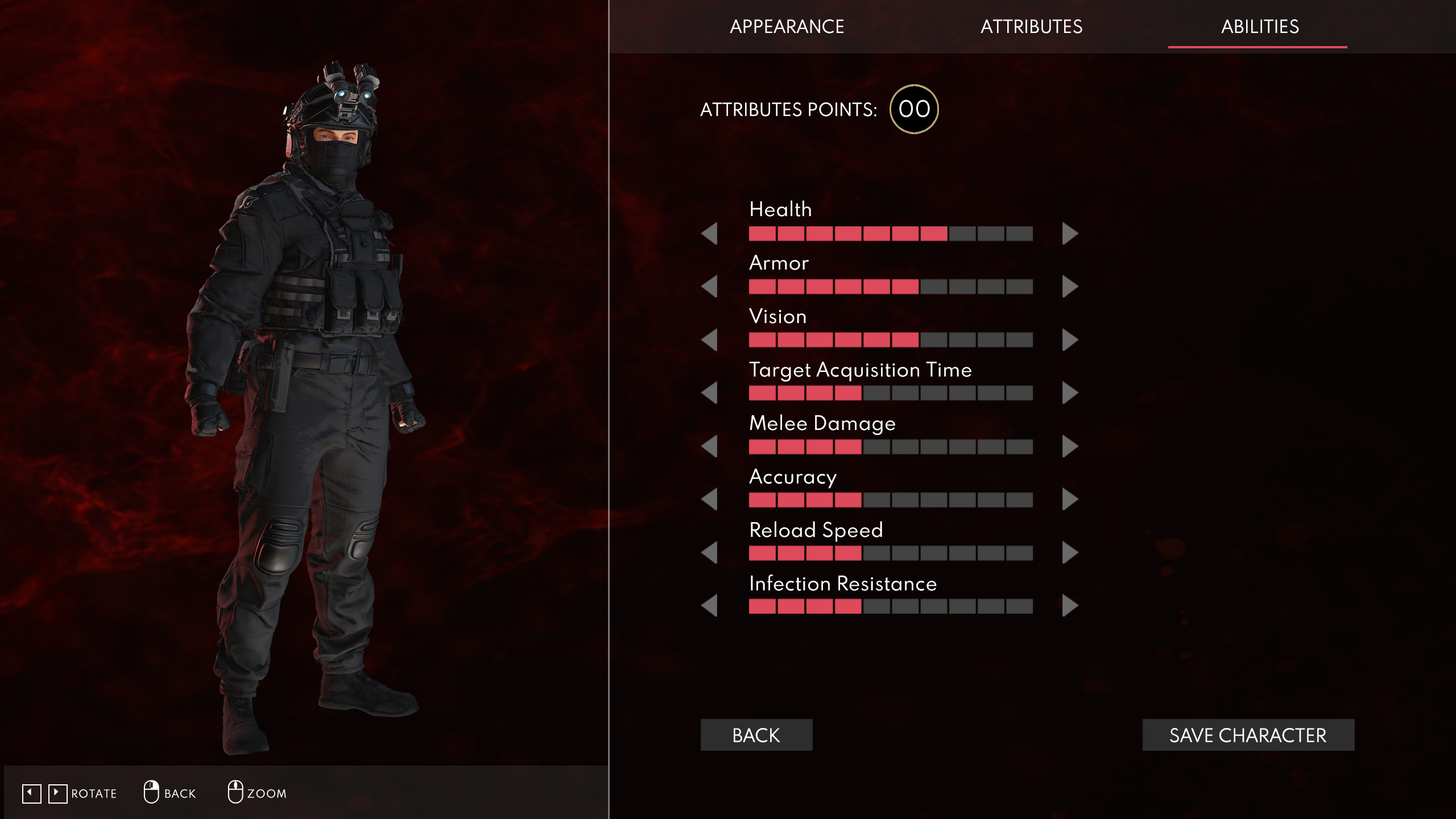Click the rotate right arrow key icon
The height and width of the screenshot is (819, 1456).
(x=57, y=793)
